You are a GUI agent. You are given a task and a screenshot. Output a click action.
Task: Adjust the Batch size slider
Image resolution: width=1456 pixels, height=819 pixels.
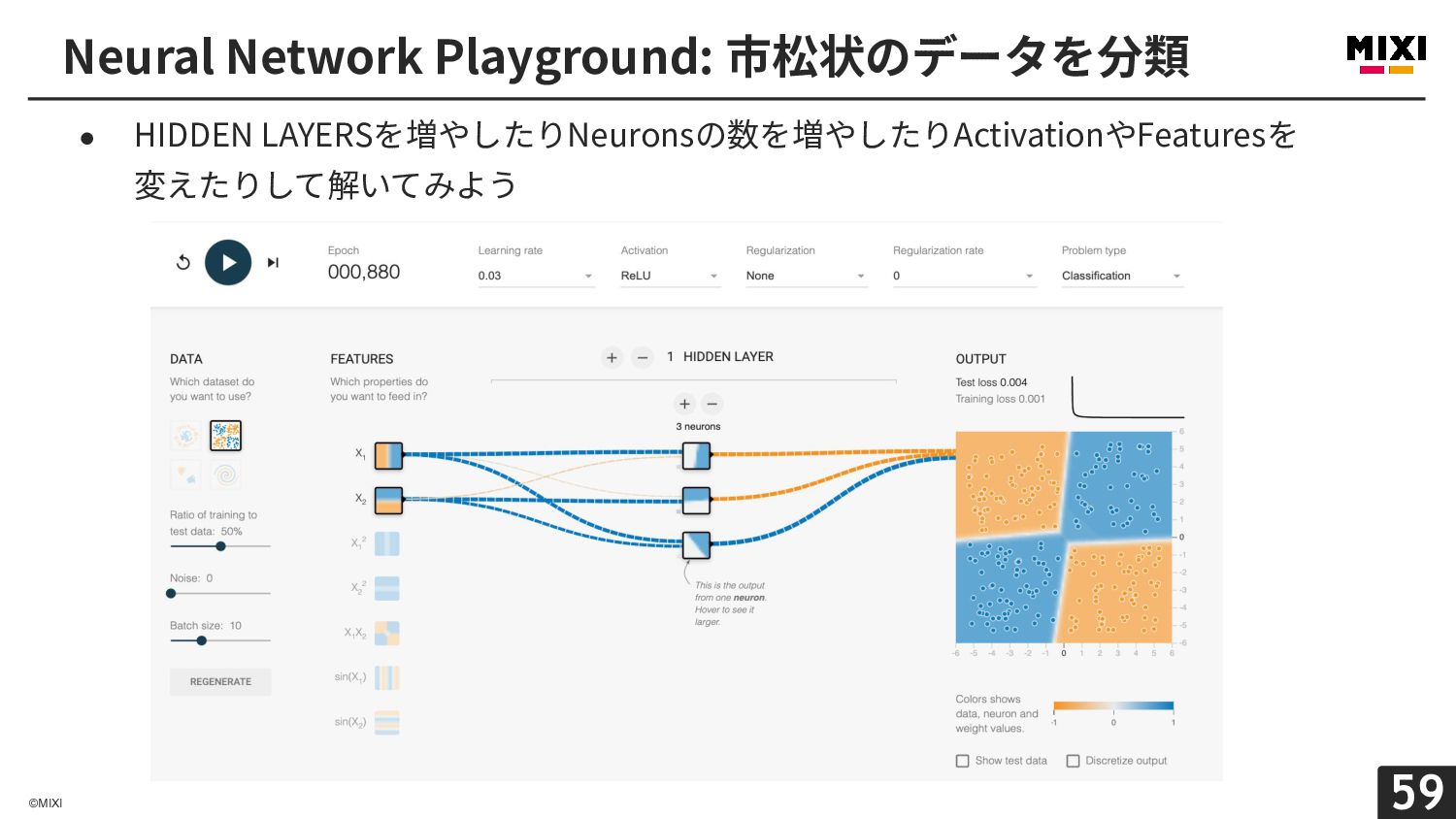(220, 640)
